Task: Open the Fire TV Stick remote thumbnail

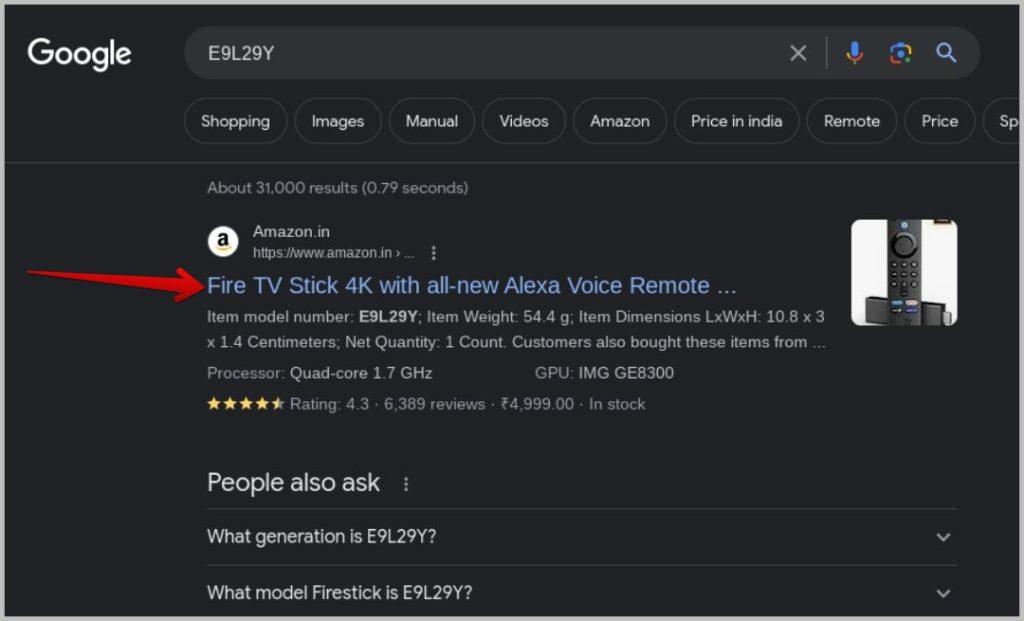Action: [904, 272]
